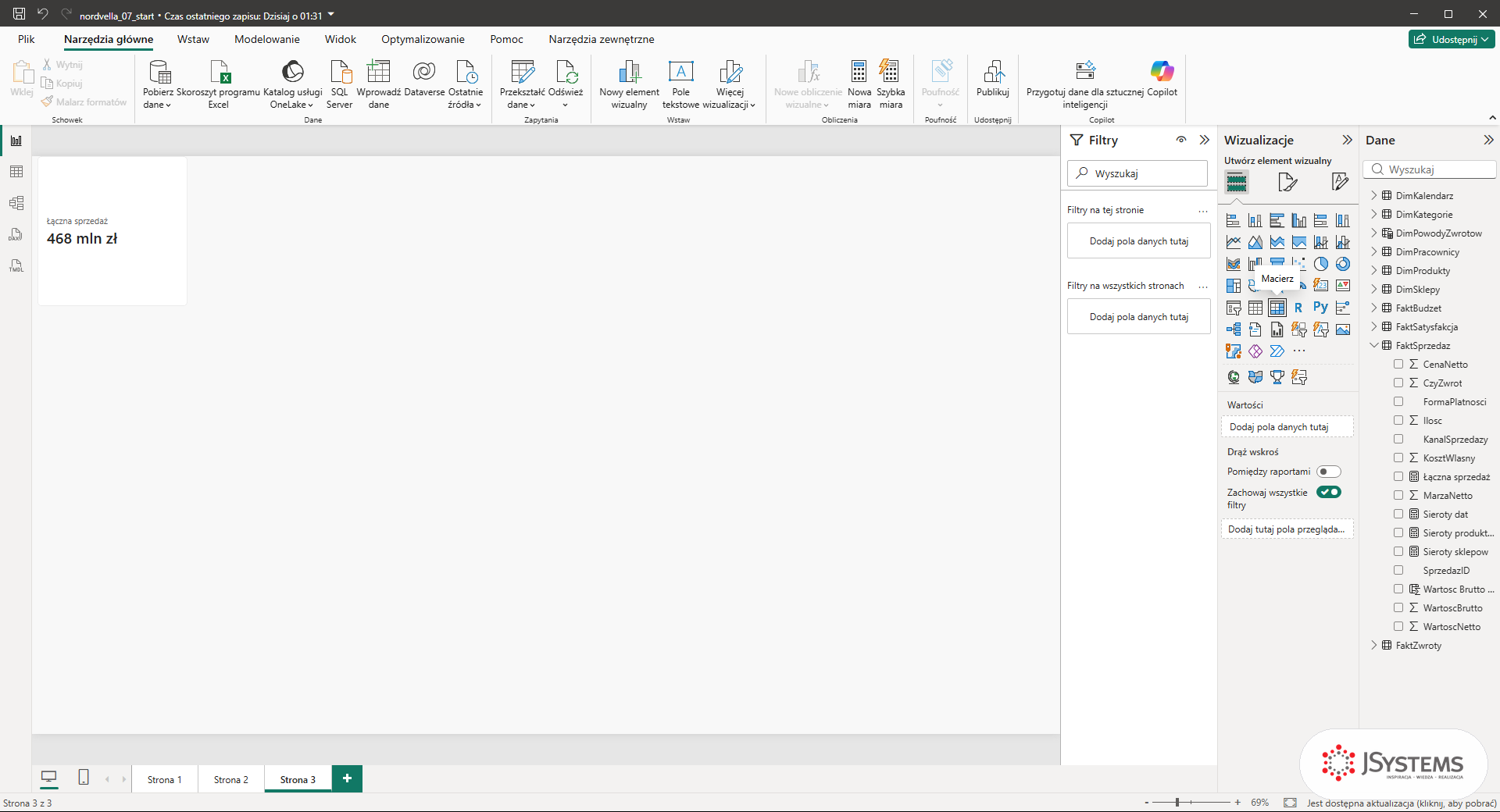Create a Nowa miara from the ribbon
1500x812 pixels.
pos(859,84)
